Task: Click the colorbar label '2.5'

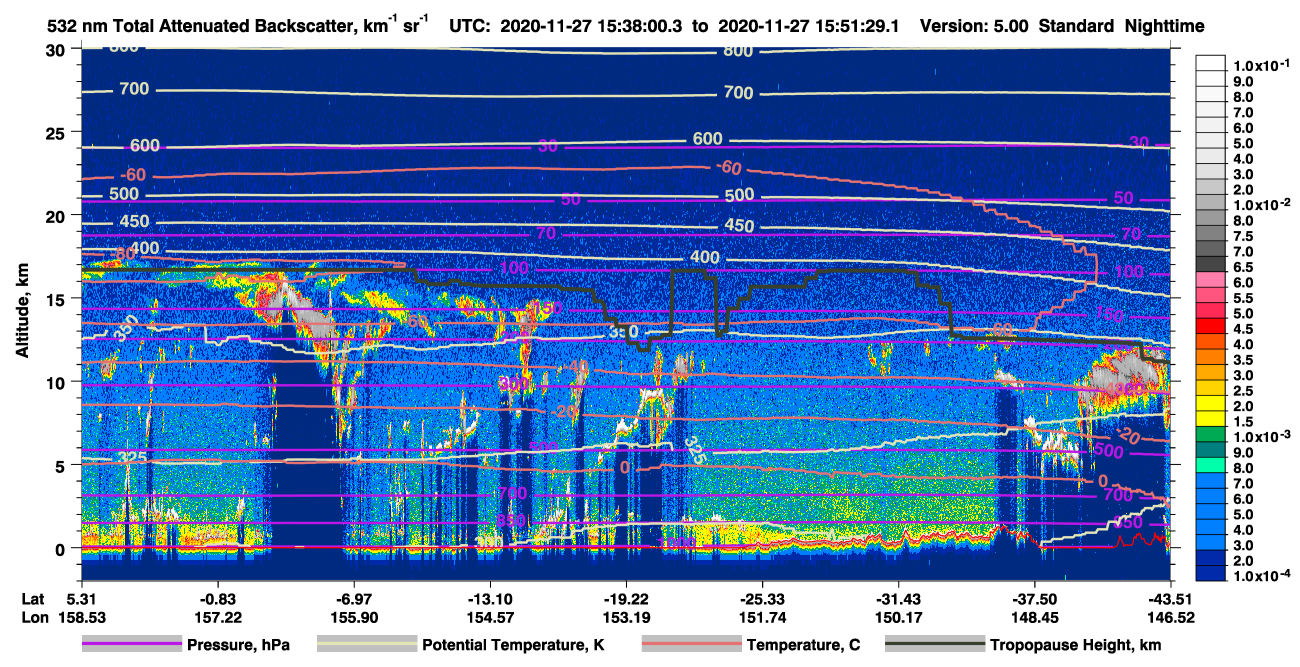Action: tap(1243, 391)
